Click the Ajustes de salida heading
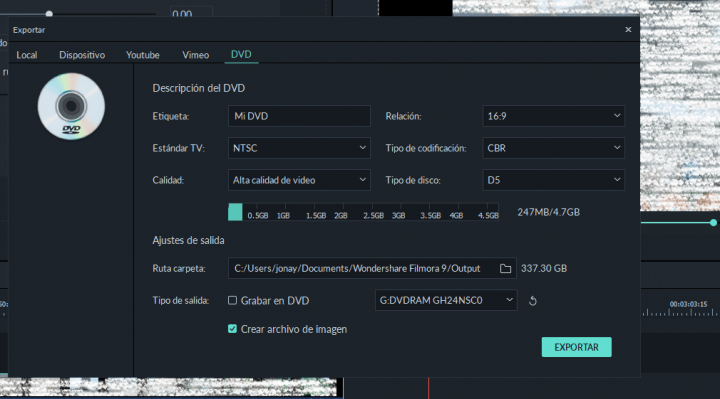The width and height of the screenshot is (720, 399). coord(188,240)
